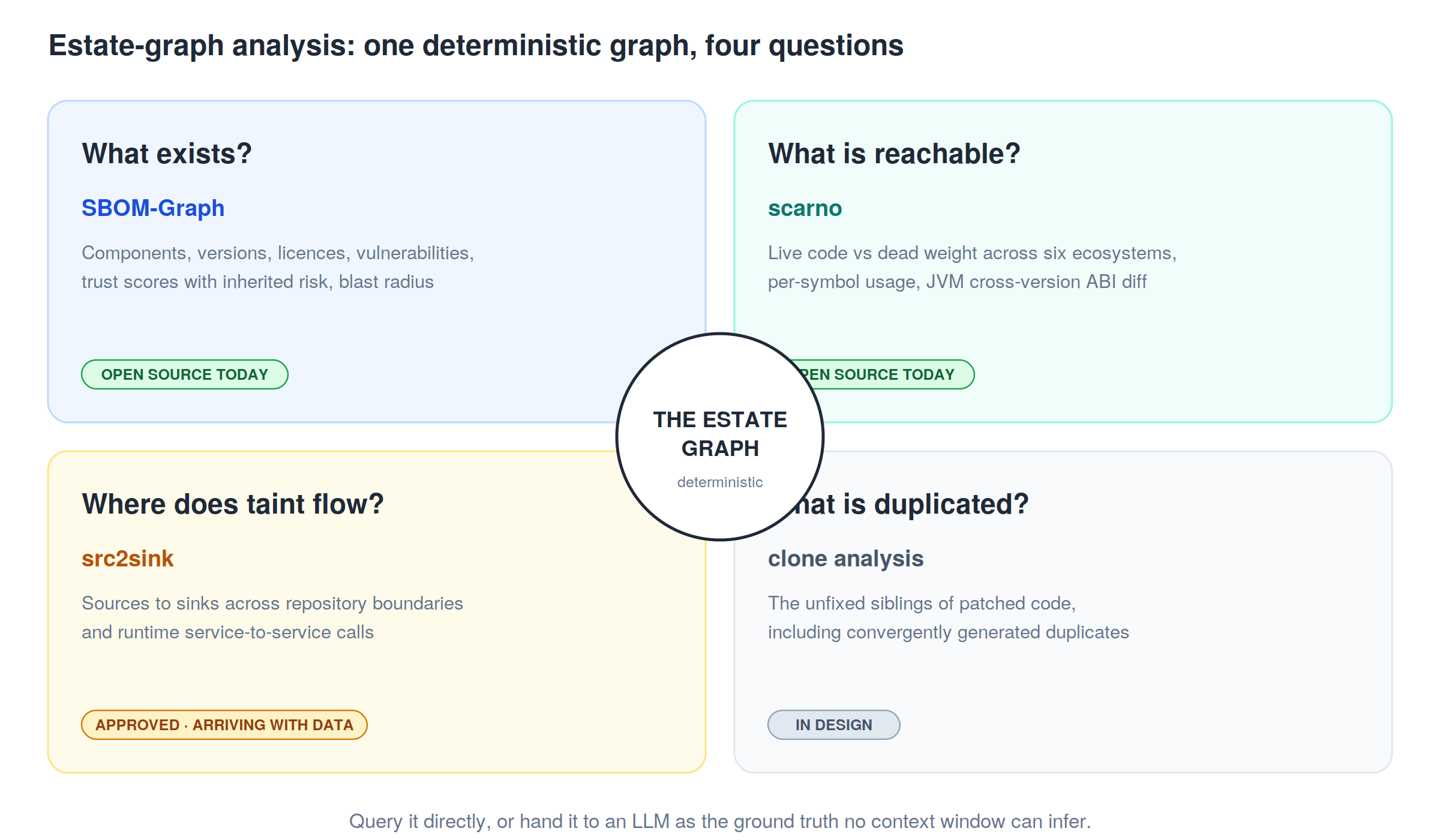The width and height of the screenshot is (1440, 840).
Task: Click the 'Query it directly' footer text
Action: [x=720, y=821]
